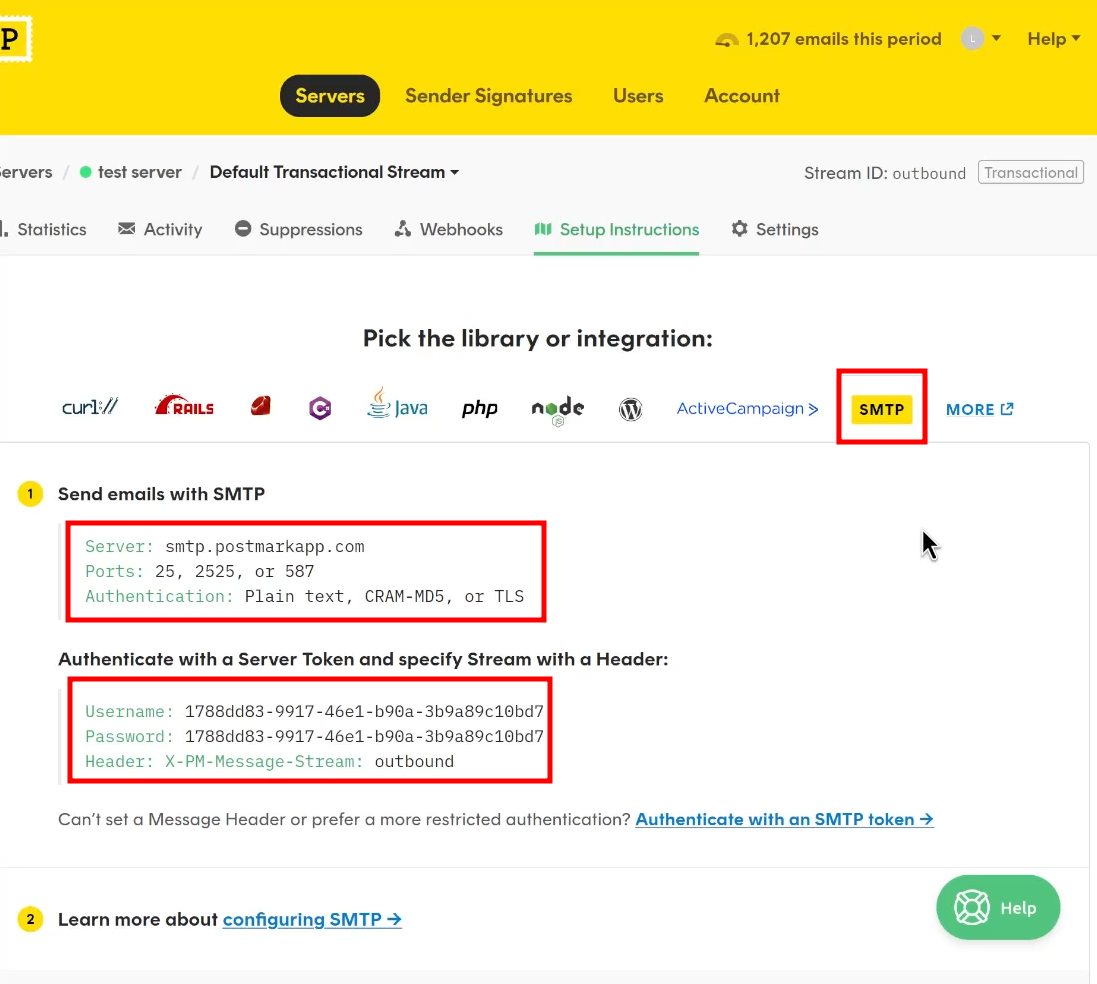Screen dimensions: 1097x984
Task: Select the Node.js integration icon
Action: [558, 410]
